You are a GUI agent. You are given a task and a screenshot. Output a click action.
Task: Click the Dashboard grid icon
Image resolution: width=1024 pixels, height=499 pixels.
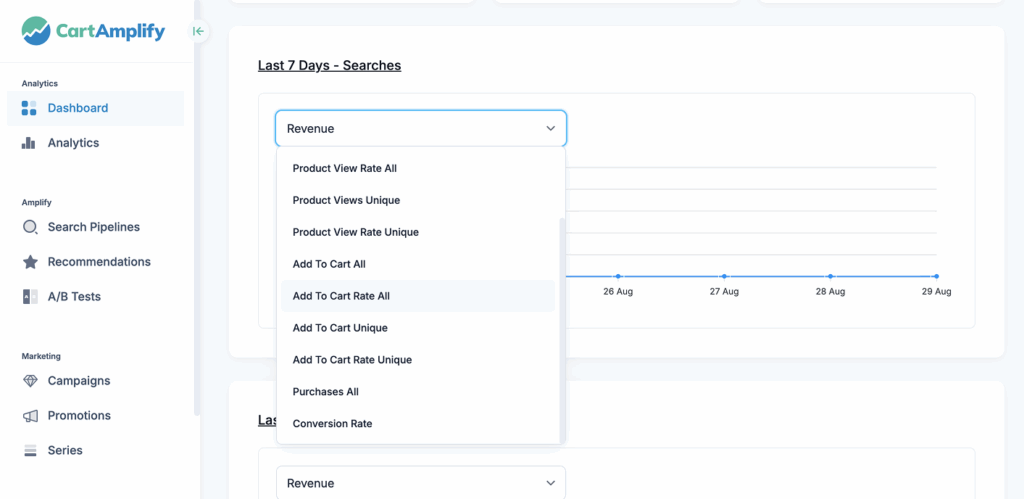[30, 108]
